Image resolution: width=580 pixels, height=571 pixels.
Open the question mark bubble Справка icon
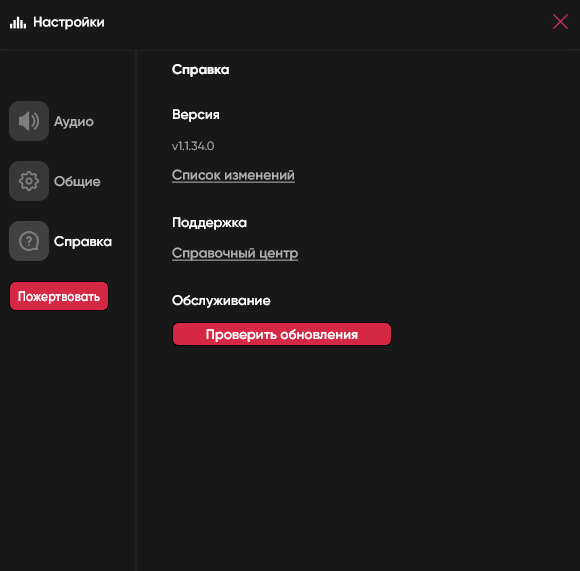29,241
